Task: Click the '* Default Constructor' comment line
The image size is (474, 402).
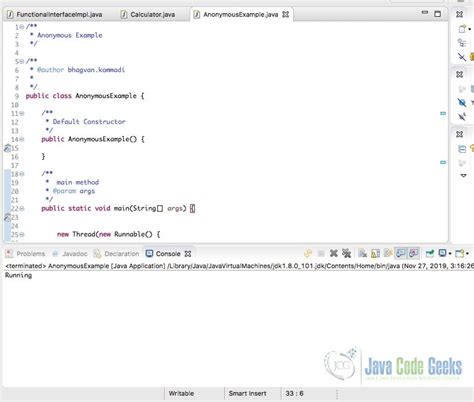Action: click(85, 122)
